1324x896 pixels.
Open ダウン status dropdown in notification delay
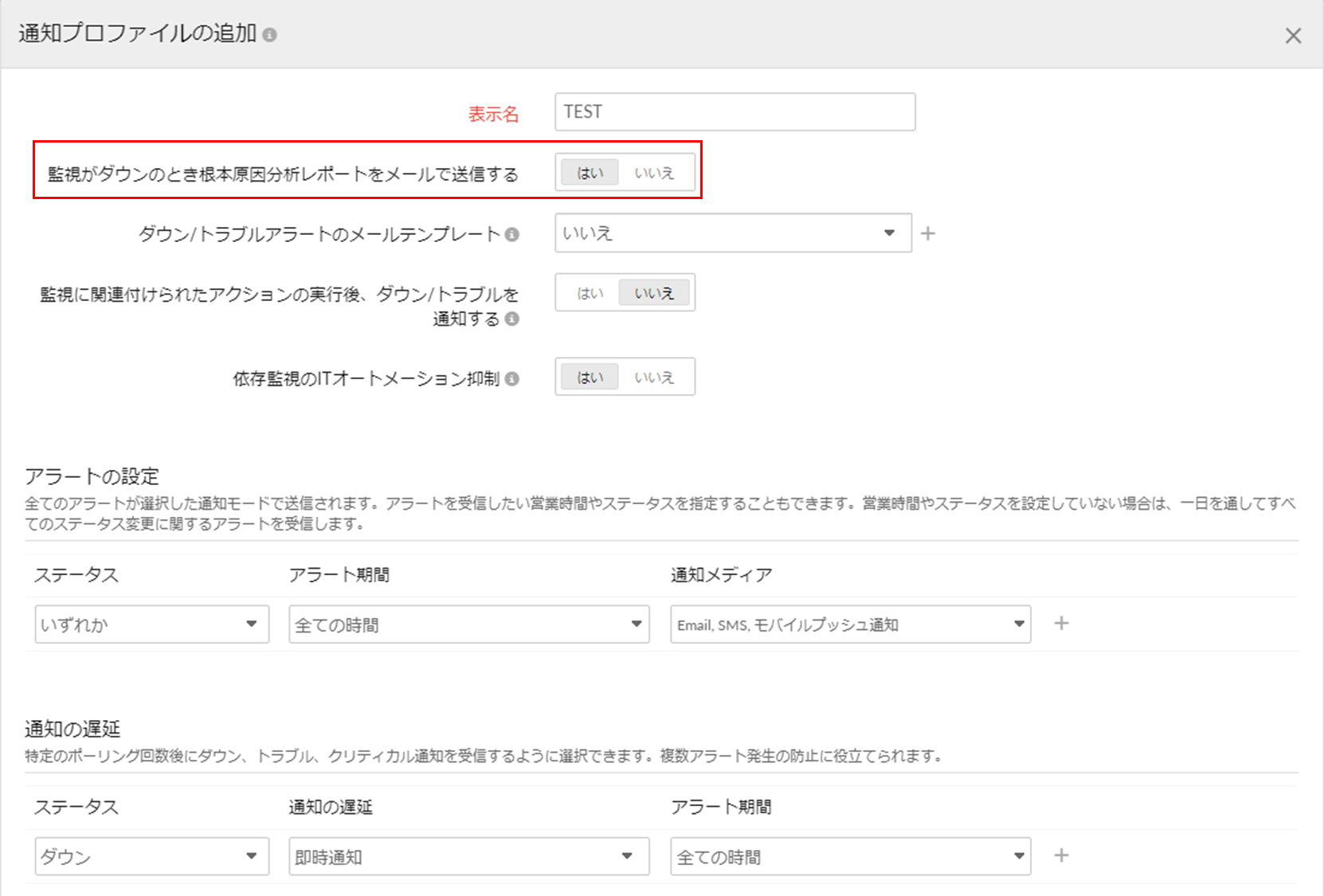[x=151, y=856]
